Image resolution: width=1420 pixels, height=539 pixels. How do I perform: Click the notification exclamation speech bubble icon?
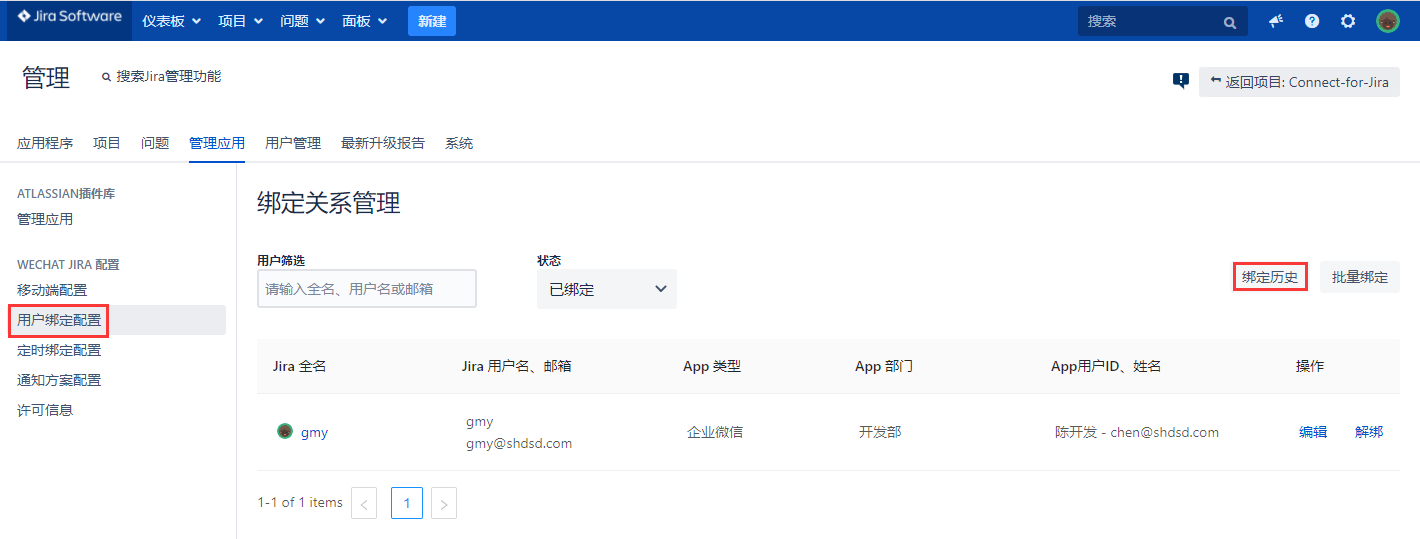[x=1181, y=81]
